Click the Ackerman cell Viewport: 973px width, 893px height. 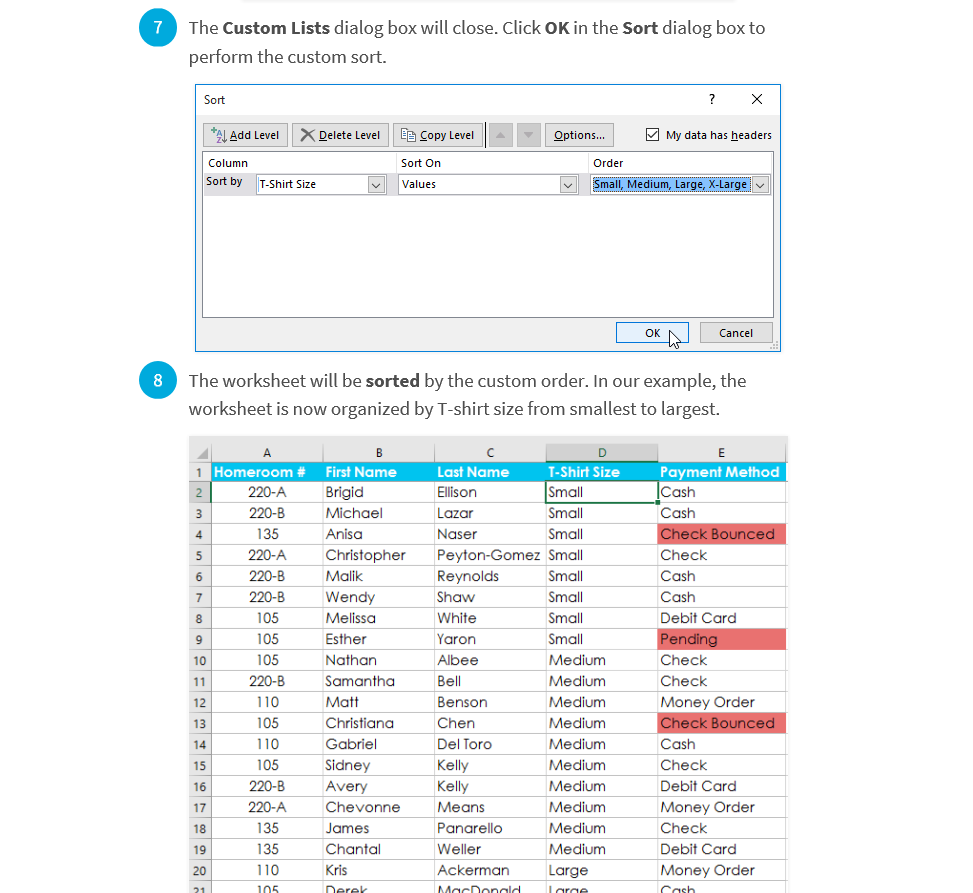490,870
